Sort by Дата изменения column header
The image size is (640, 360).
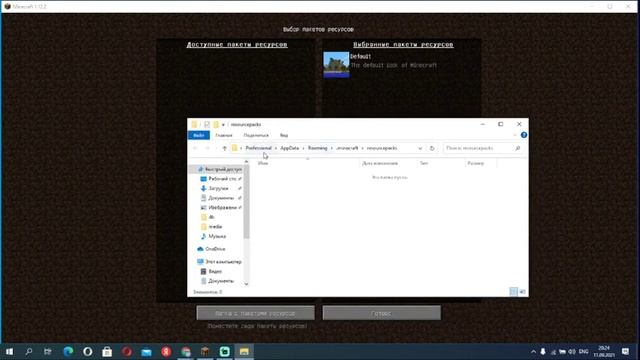pos(380,163)
